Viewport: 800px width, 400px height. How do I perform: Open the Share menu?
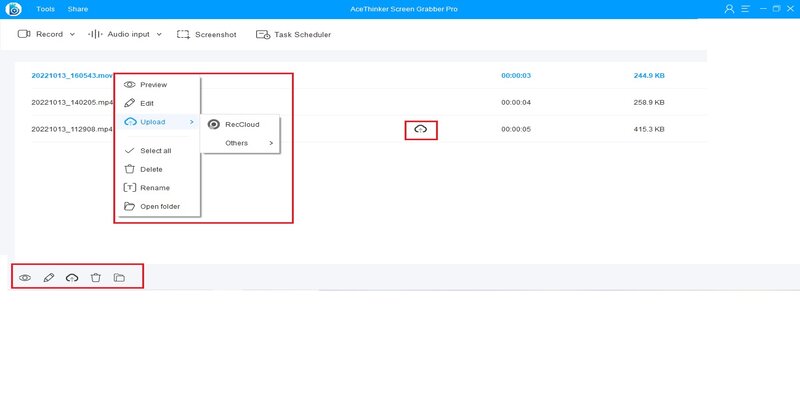[78, 9]
